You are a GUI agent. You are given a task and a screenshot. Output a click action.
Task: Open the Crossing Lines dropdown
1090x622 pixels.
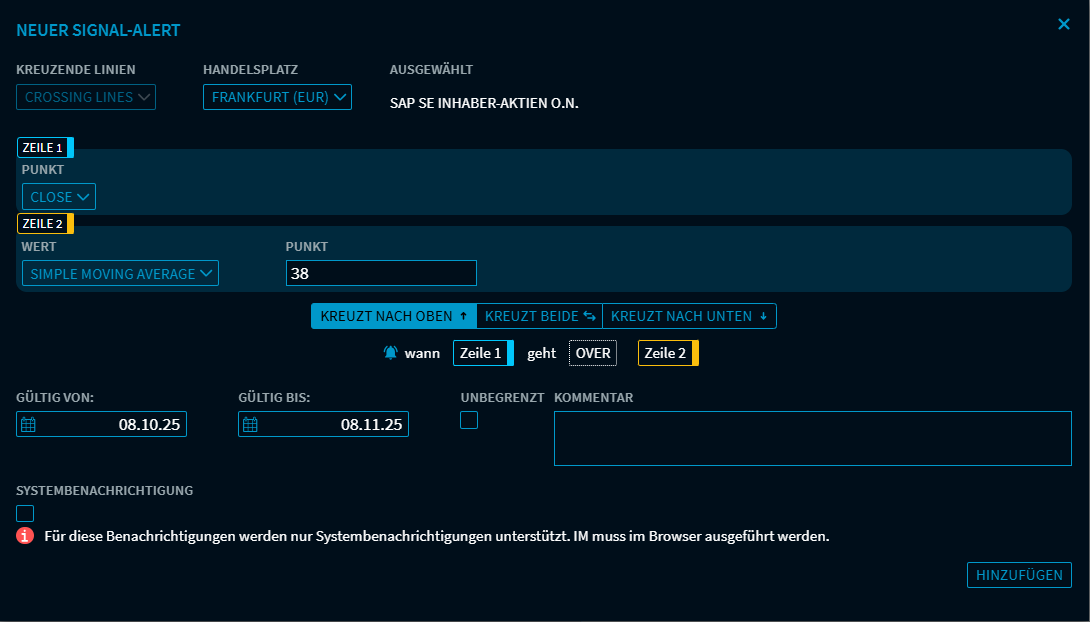tap(85, 97)
